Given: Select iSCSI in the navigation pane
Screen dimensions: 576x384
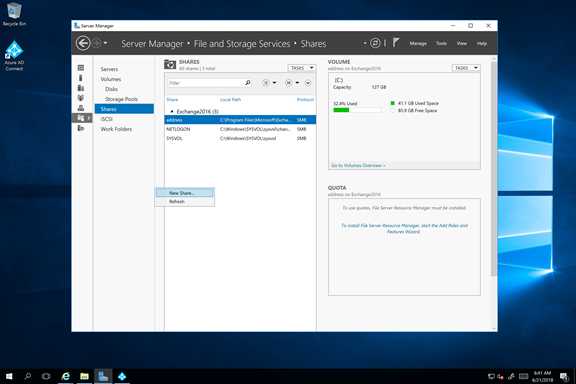Looking at the screenshot, I should (x=107, y=119).
